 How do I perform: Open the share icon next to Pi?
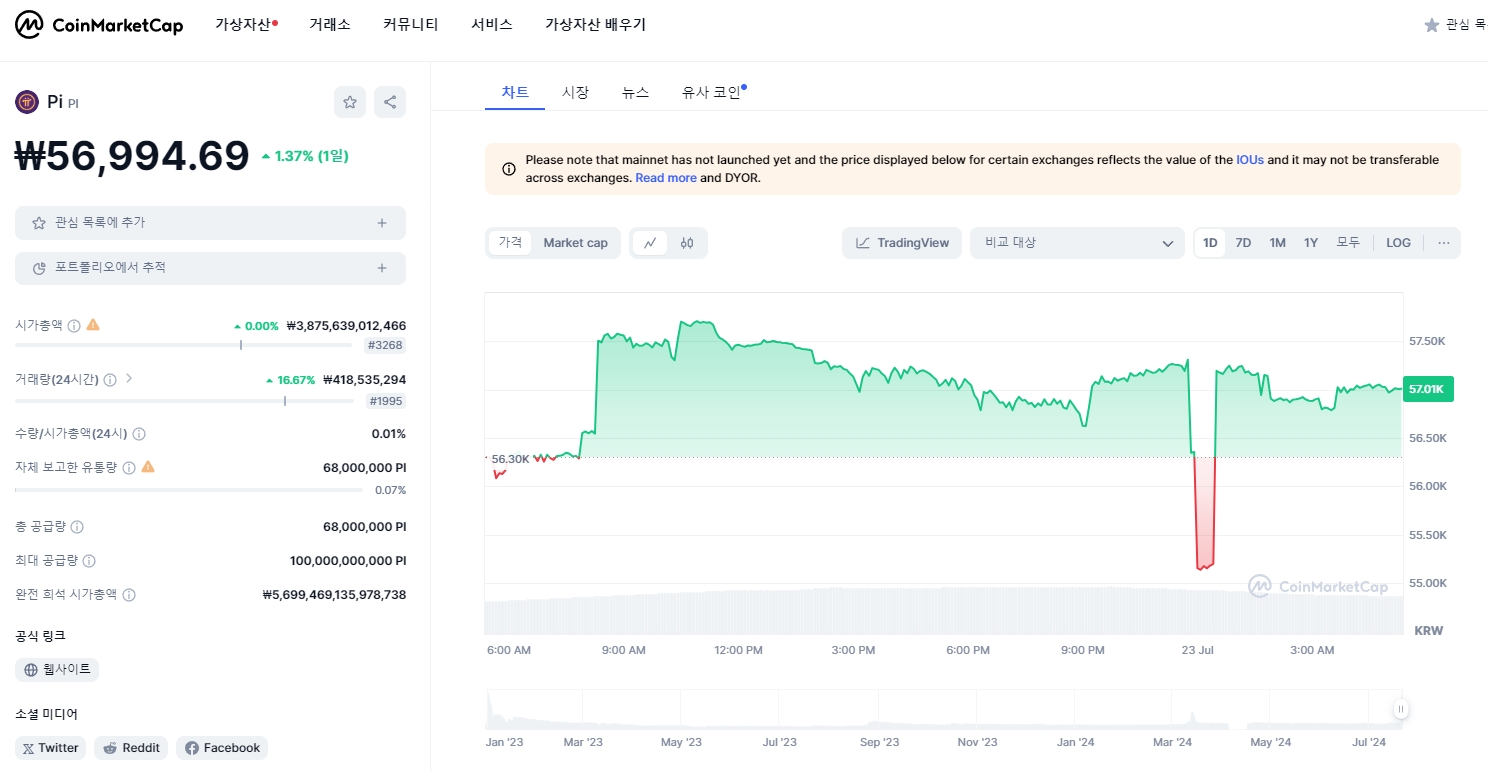[x=390, y=102]
